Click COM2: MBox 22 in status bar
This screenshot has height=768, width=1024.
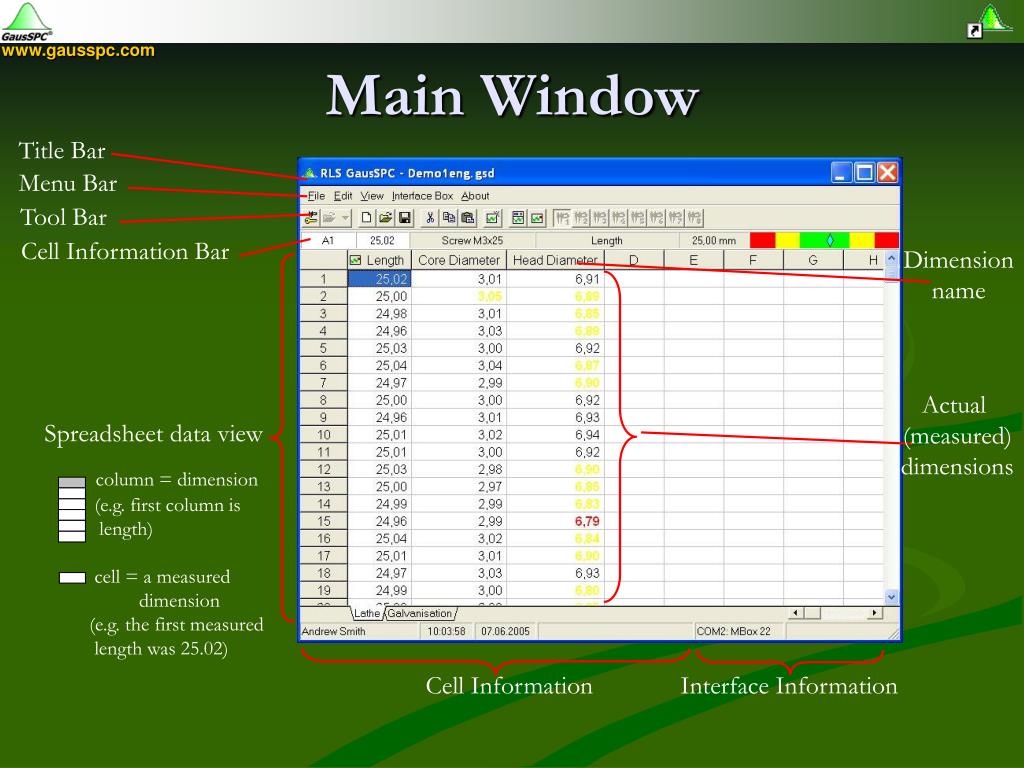tap(733, 632)
